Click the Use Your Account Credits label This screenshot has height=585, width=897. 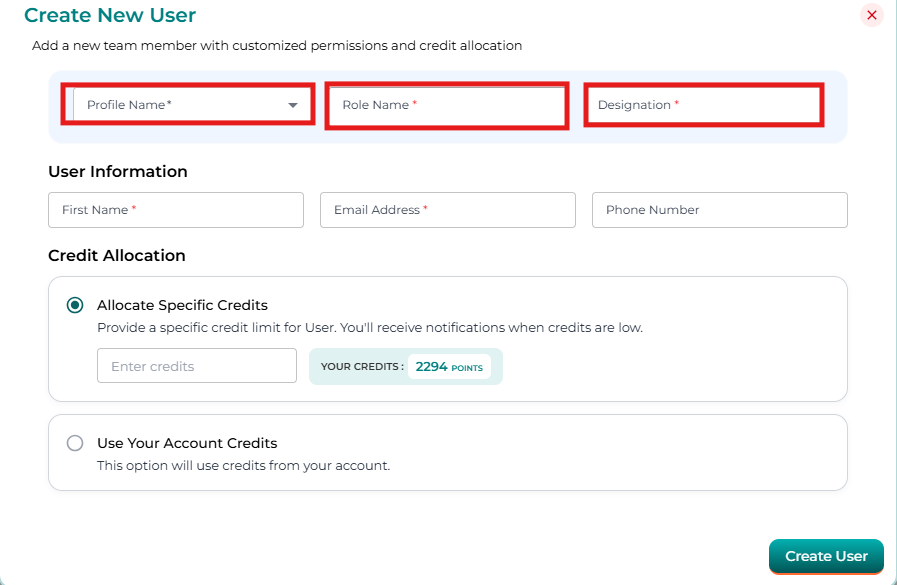[187, 443]
